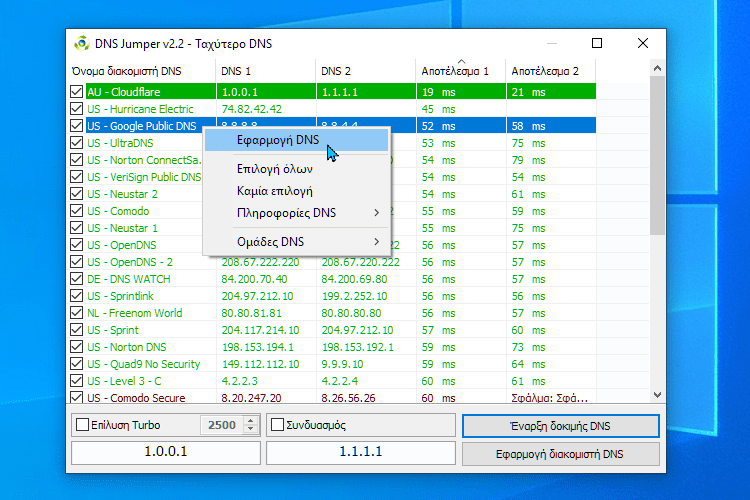Choose Καμία επιλογή from context menu
The width and height of the screenshot is (750, 500).
[x=297, y=191]
